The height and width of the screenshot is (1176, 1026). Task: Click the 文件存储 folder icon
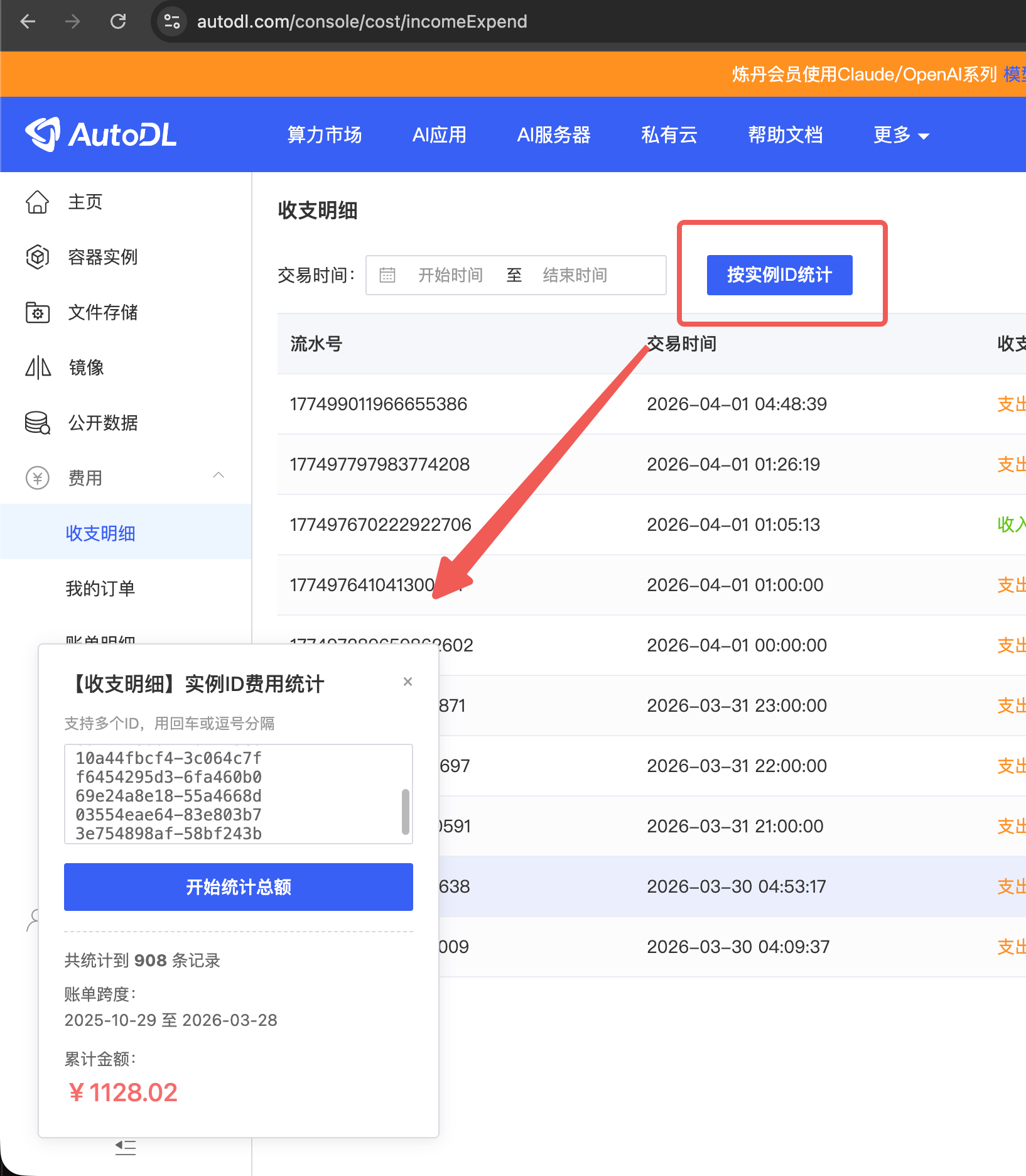tap(37, 312)
